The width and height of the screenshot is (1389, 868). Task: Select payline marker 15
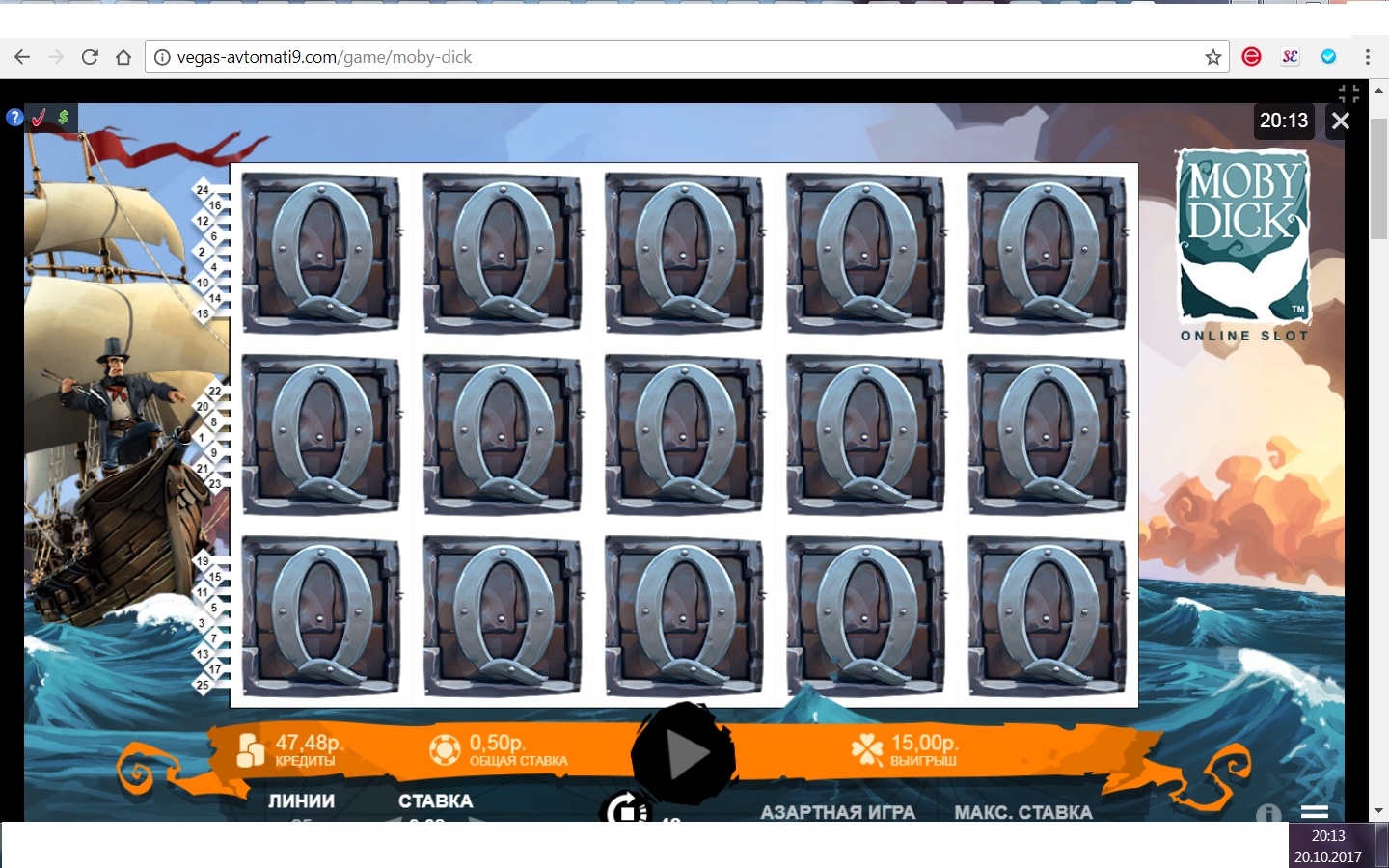[x=215, y=577]
